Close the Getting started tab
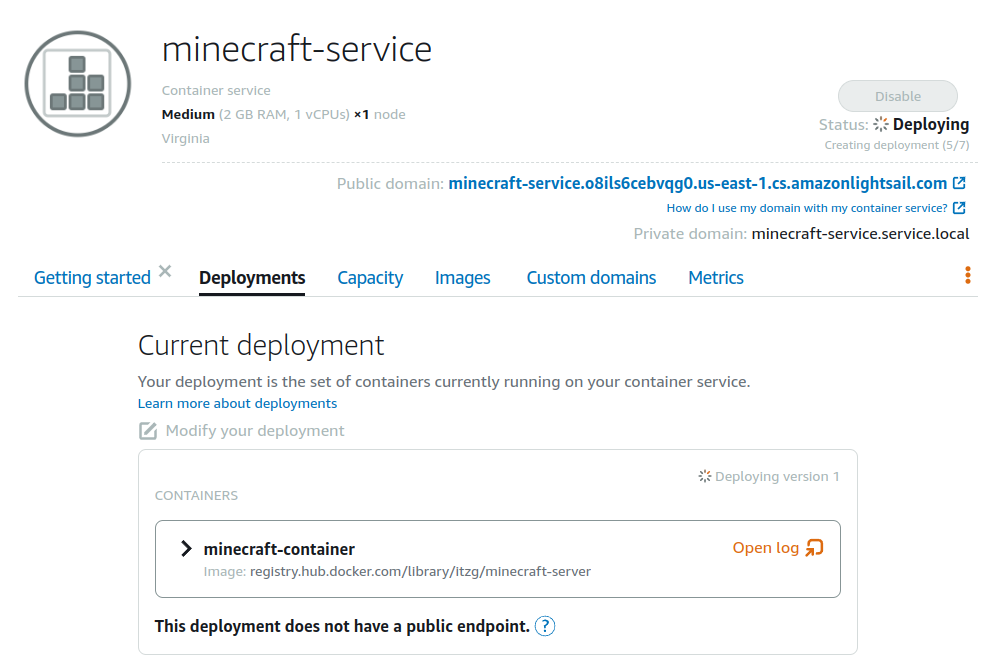 [x=165, y=271]
